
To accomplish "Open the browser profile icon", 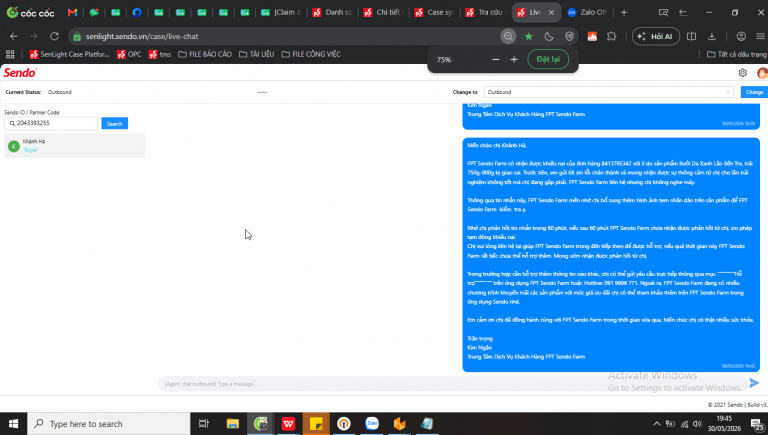I will click(x=741, y=36).
